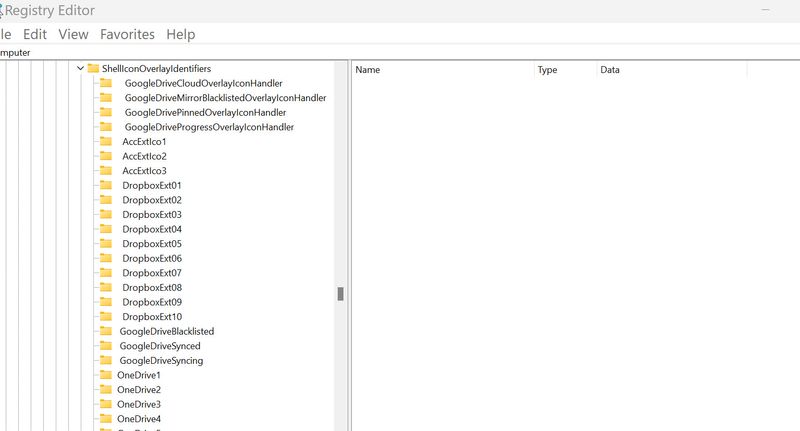Open the Favorites menu
Viewport: 800px width, 431px height.
click(x=127, y=34)
